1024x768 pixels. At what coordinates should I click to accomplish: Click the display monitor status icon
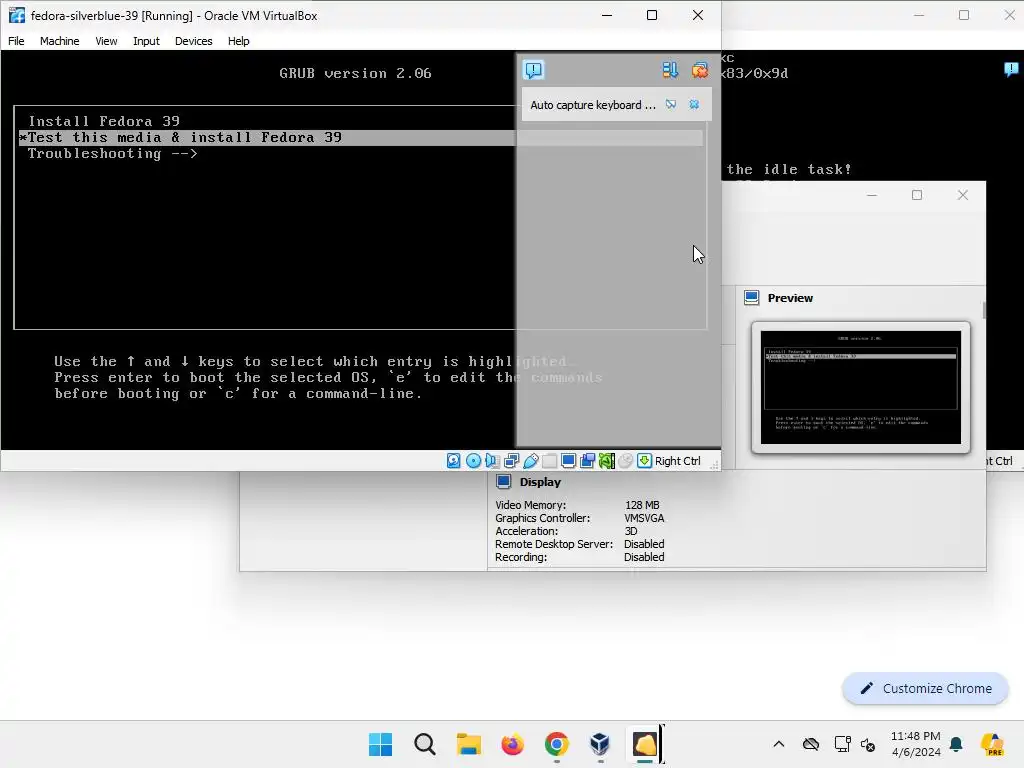(x=568, y=461)
